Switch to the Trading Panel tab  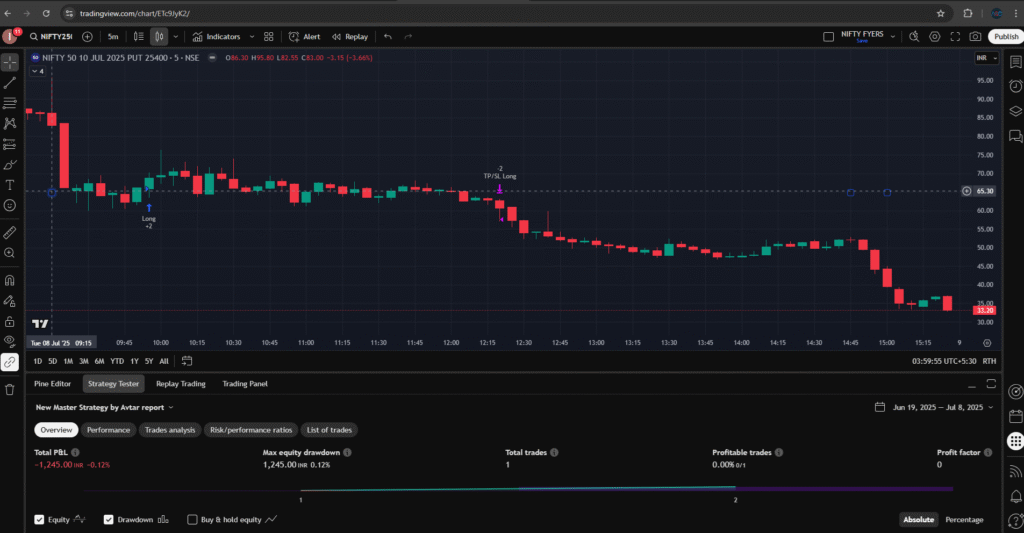tap(245, 384)
